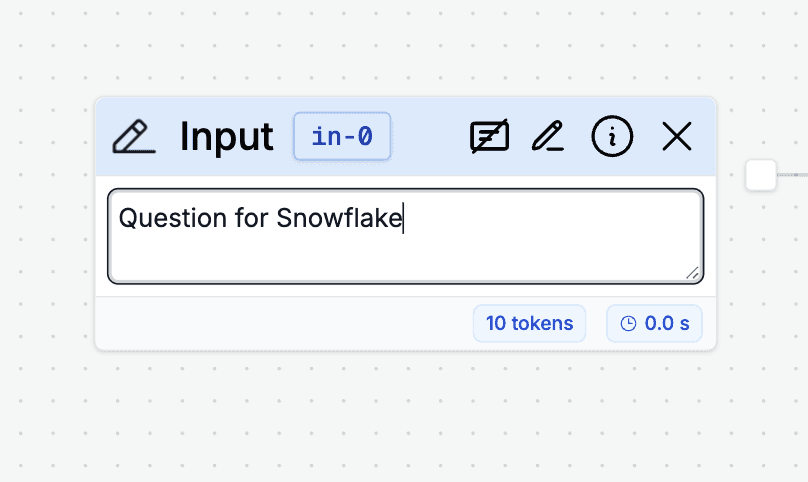The height and width of the screenshot is (482, 808).
Task: Click the textarea resize grip corner
Action: 693,273
